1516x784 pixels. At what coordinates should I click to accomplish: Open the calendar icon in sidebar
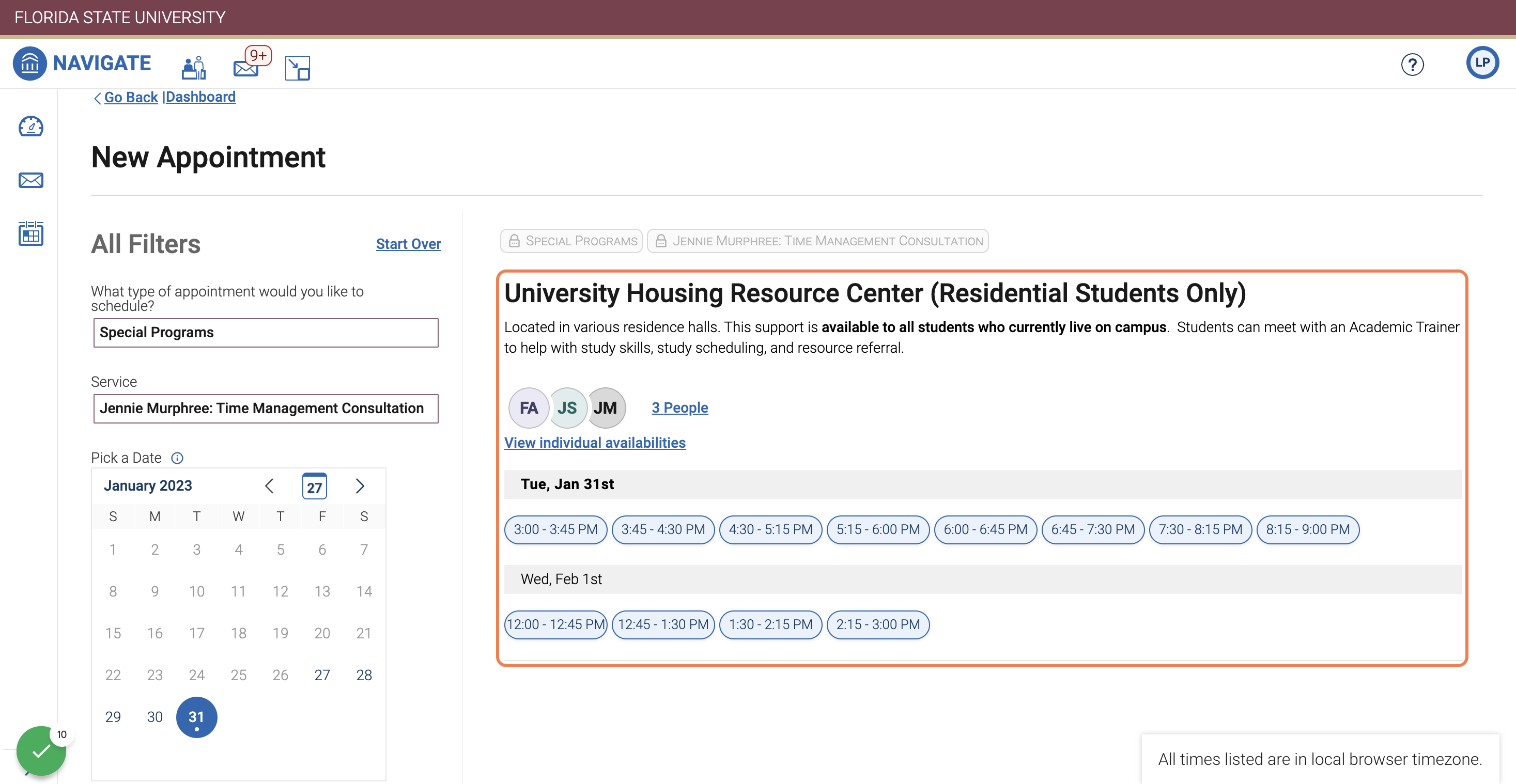tap(30, 233)
